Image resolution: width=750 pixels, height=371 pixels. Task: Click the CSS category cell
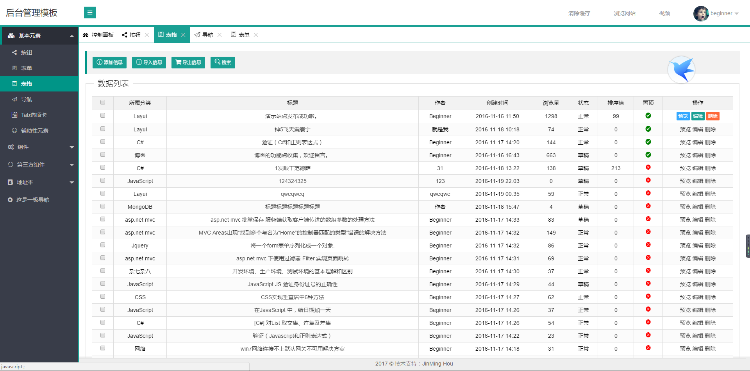[140, 296]
